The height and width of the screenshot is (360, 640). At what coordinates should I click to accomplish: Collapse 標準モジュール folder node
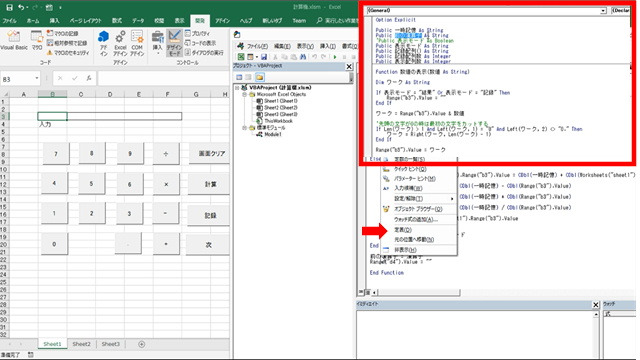point(244,128)
